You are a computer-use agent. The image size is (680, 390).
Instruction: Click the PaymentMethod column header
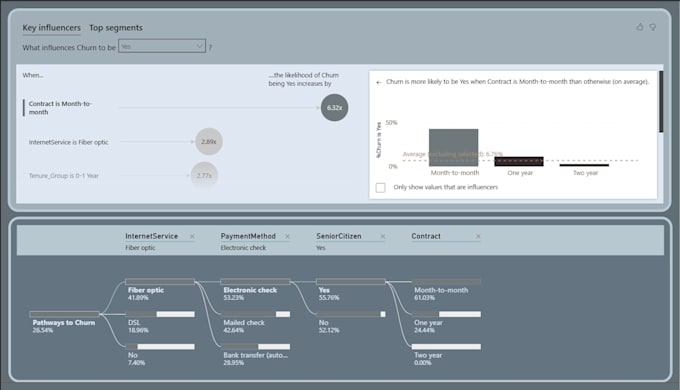coord(248,236)
